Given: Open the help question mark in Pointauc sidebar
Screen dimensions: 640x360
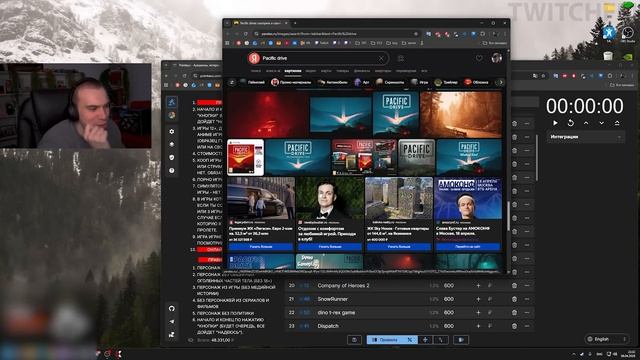Looking at the screenshot, I should coord(172,170).
